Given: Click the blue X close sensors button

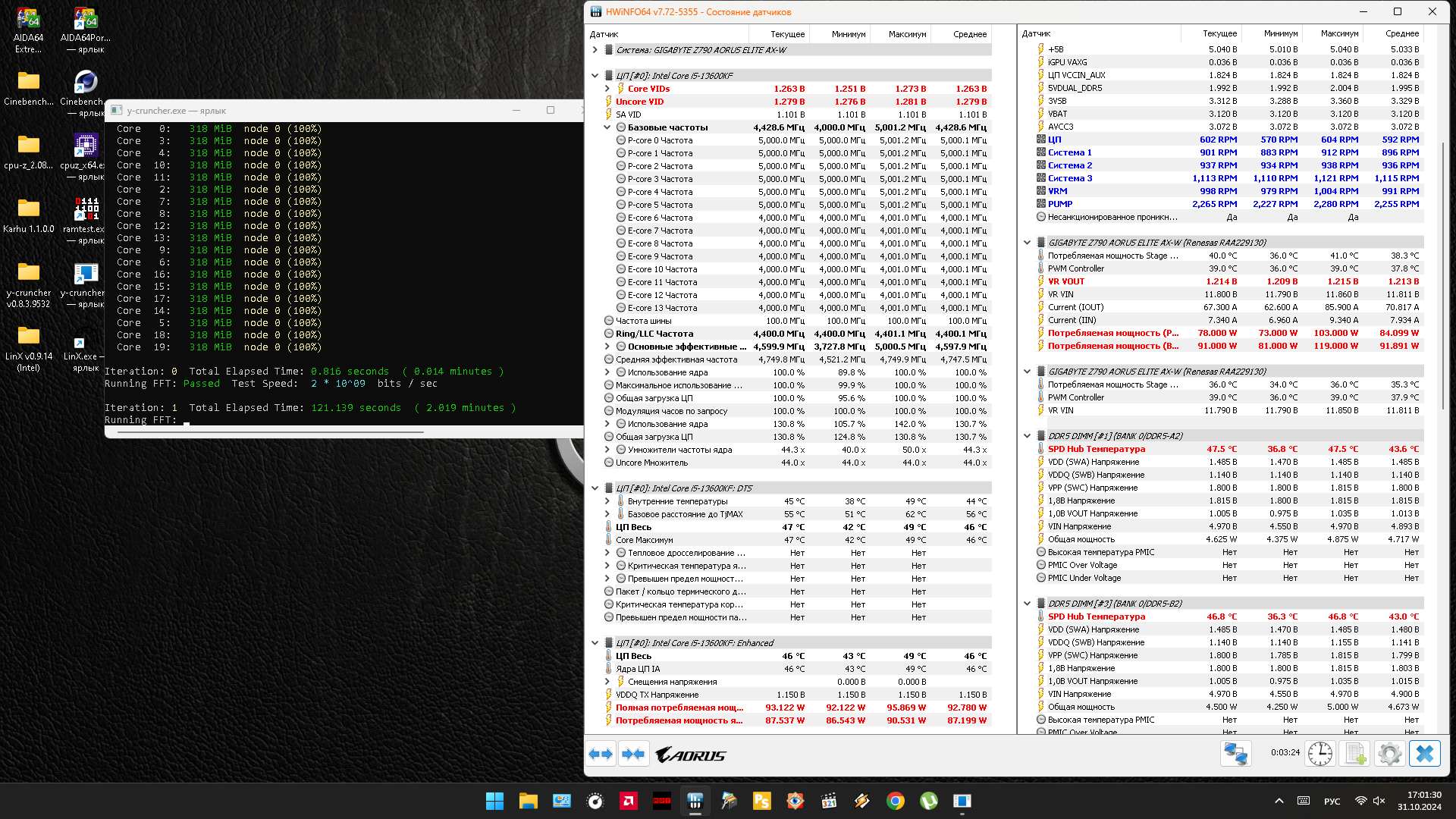Looking at the screenshot, I should (1424, 754).
